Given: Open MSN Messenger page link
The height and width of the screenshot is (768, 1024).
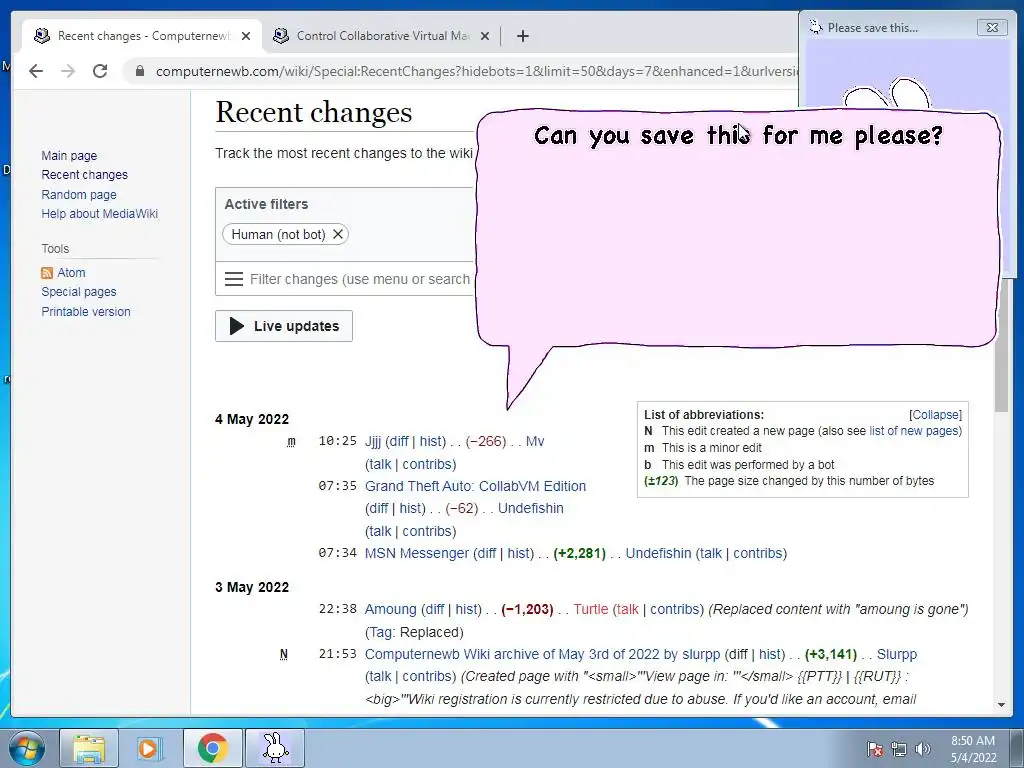Looking at the screenshot, I should [x=417, y=553].
